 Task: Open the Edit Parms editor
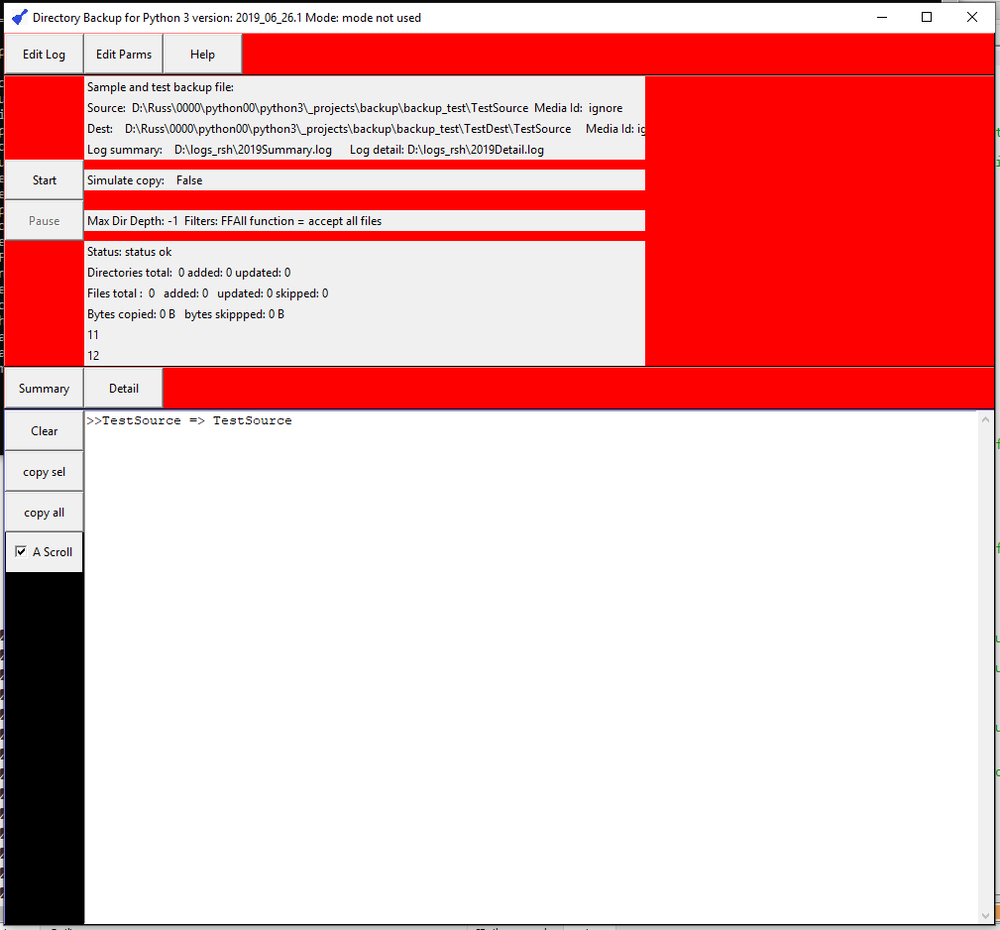(122, 53)
